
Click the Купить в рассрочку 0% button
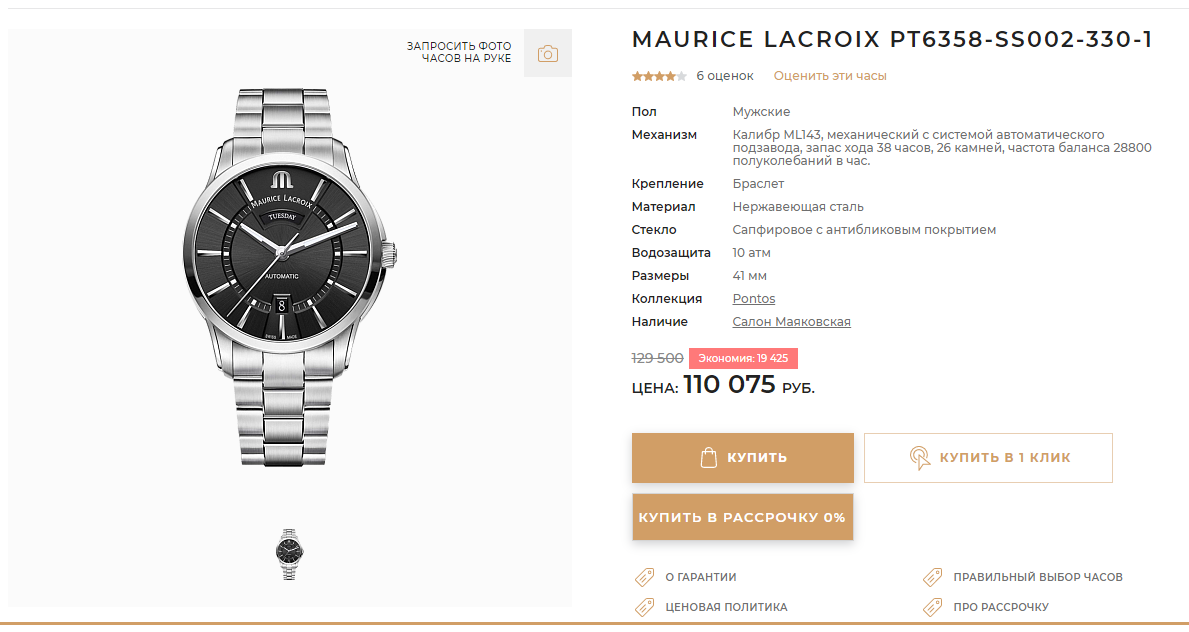point(742,517)
